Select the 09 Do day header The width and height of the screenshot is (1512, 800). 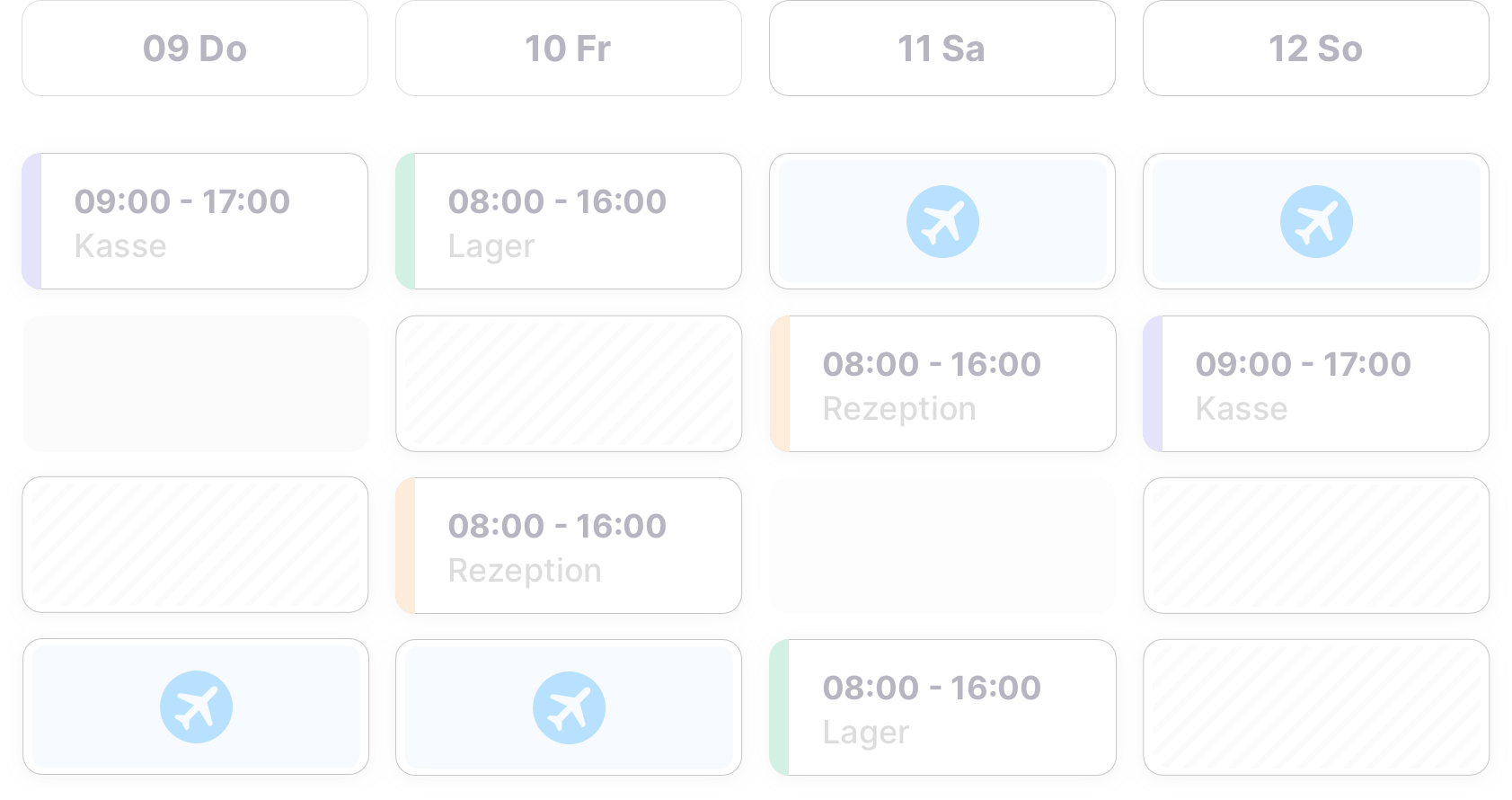[x=195, y=49]
